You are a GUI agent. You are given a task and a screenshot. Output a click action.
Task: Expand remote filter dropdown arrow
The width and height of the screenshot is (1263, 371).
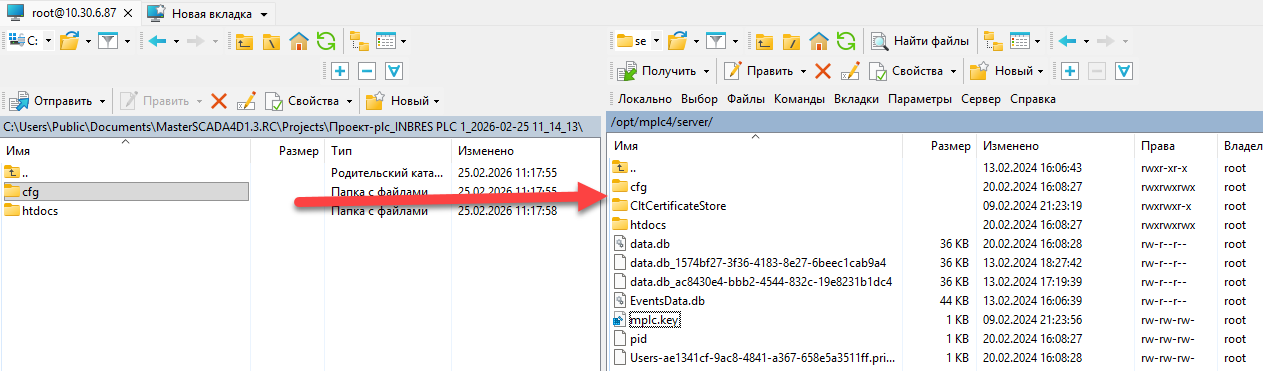(736, 42)
